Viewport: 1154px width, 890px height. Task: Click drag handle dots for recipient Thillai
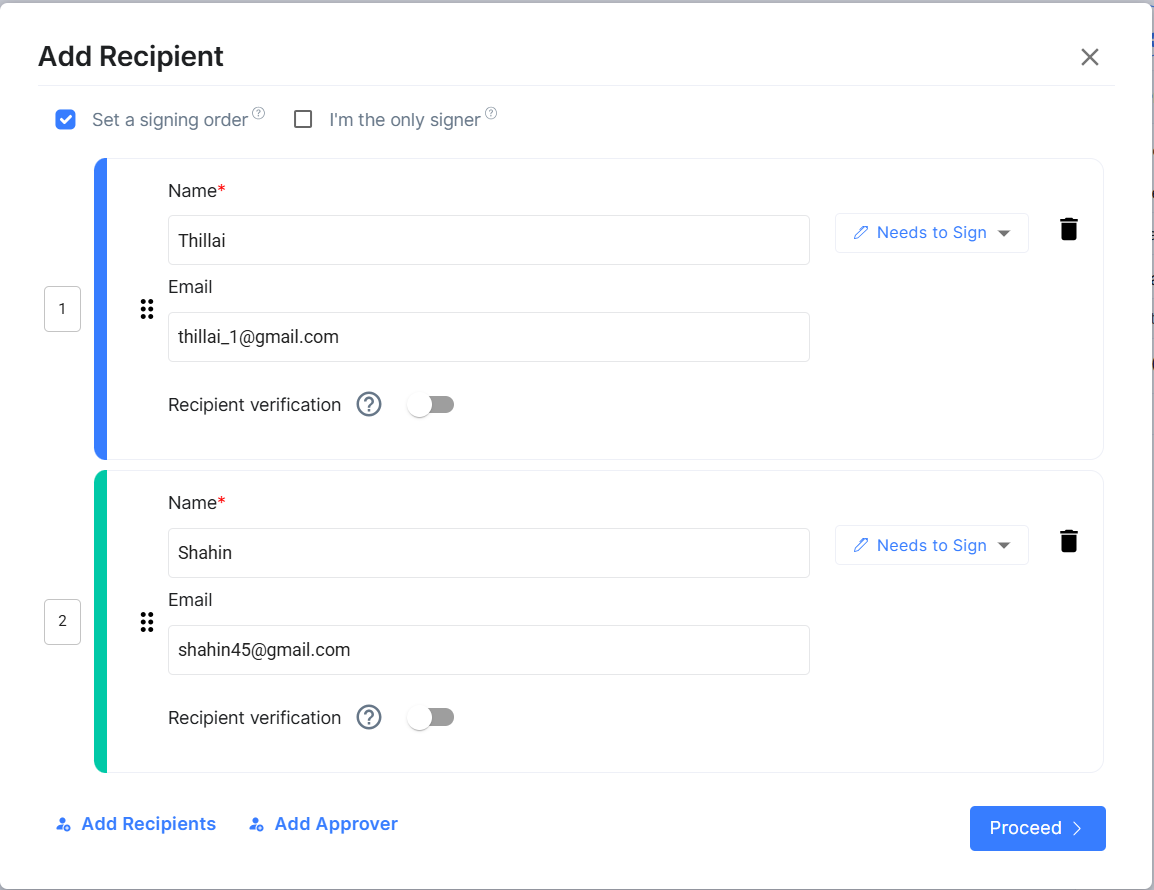point(147,309)
